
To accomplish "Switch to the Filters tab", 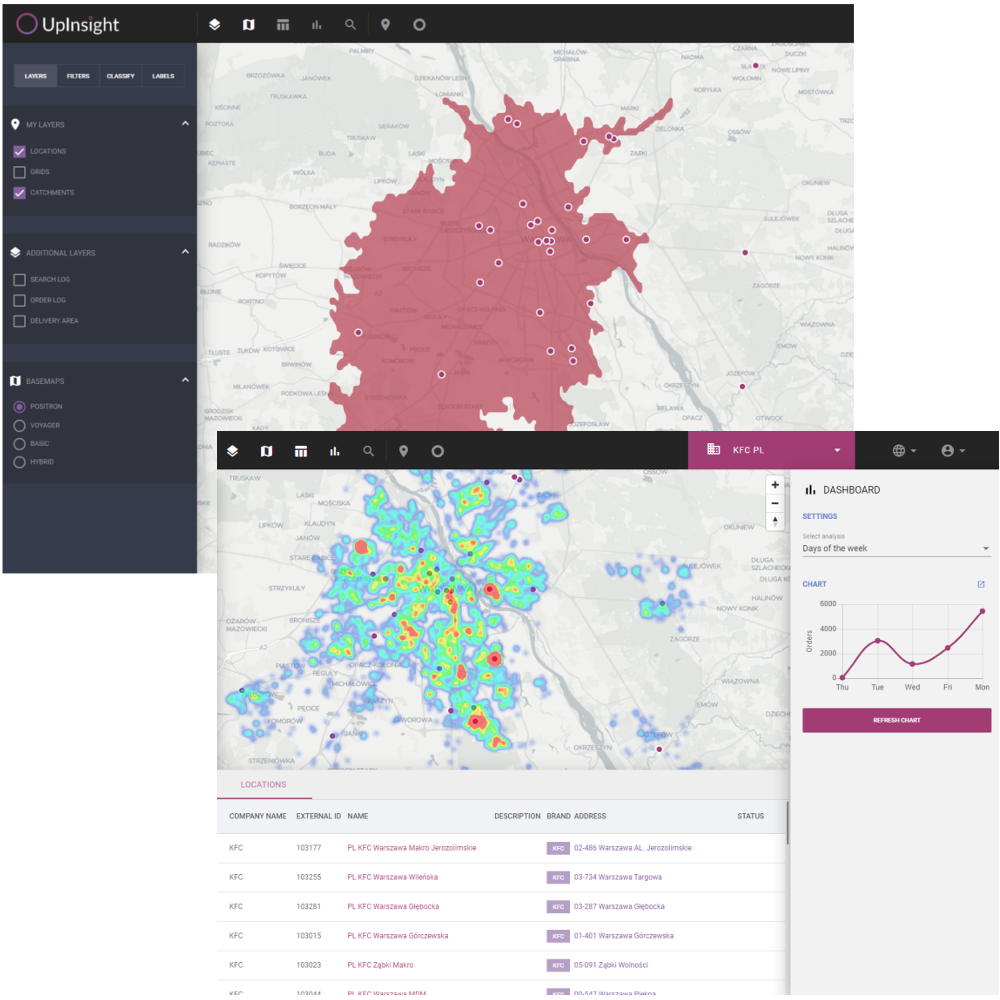I will click(x=78, y=76).
